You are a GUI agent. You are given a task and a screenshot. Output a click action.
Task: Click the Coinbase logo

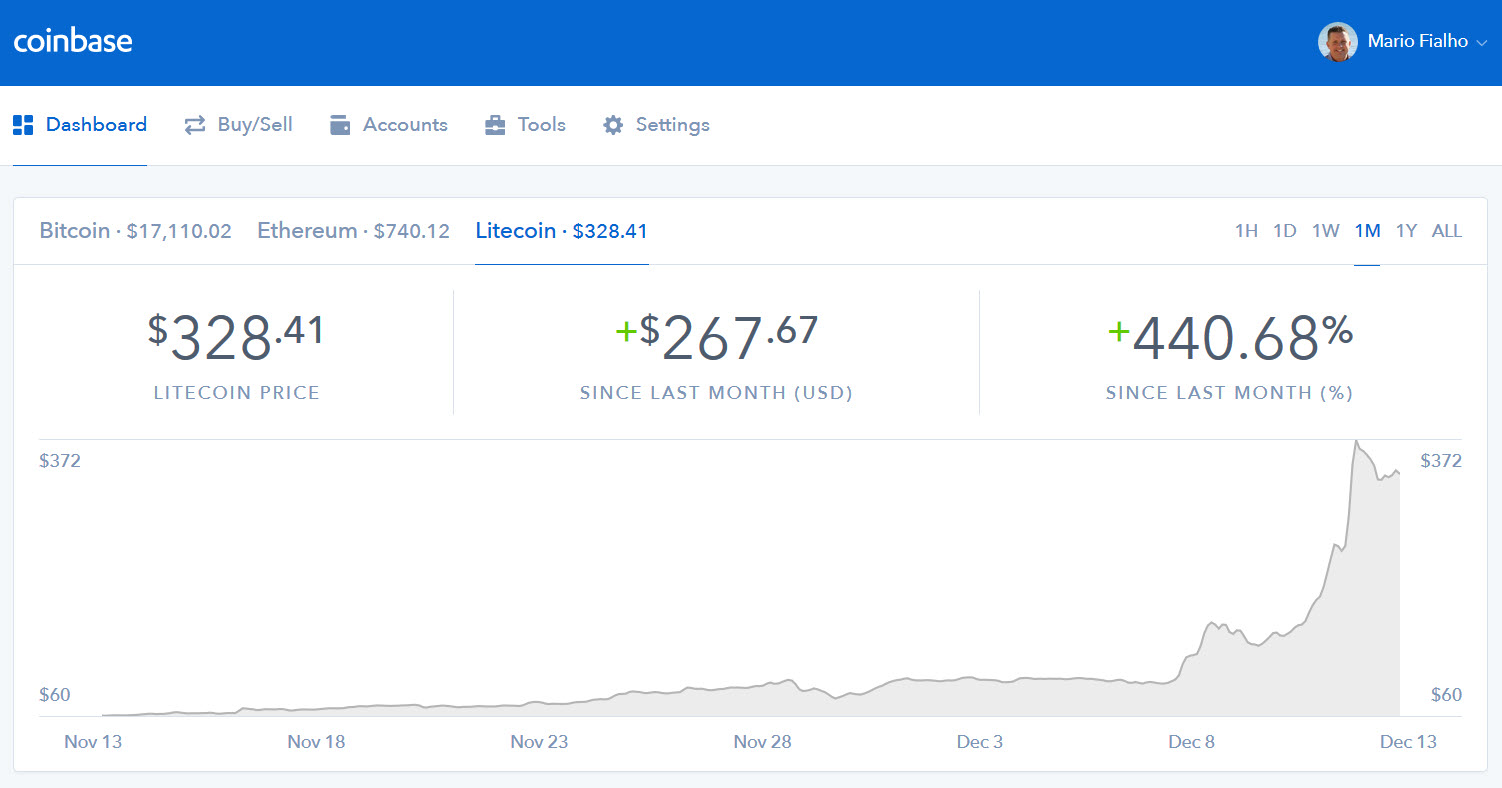click(73, 41)
